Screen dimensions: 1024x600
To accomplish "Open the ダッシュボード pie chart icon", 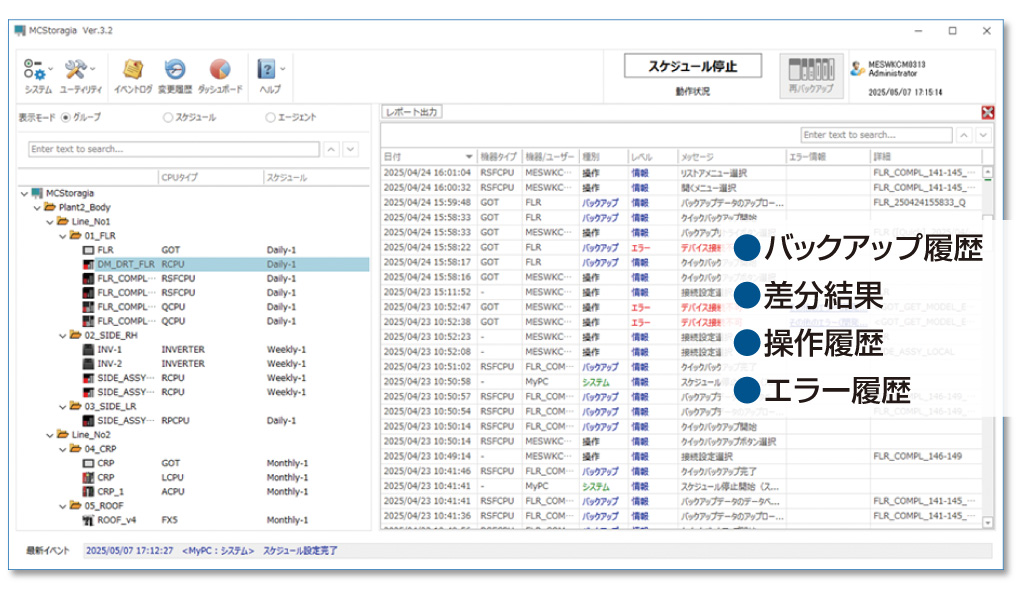I will pyautogui.click(x=220, y=70).
